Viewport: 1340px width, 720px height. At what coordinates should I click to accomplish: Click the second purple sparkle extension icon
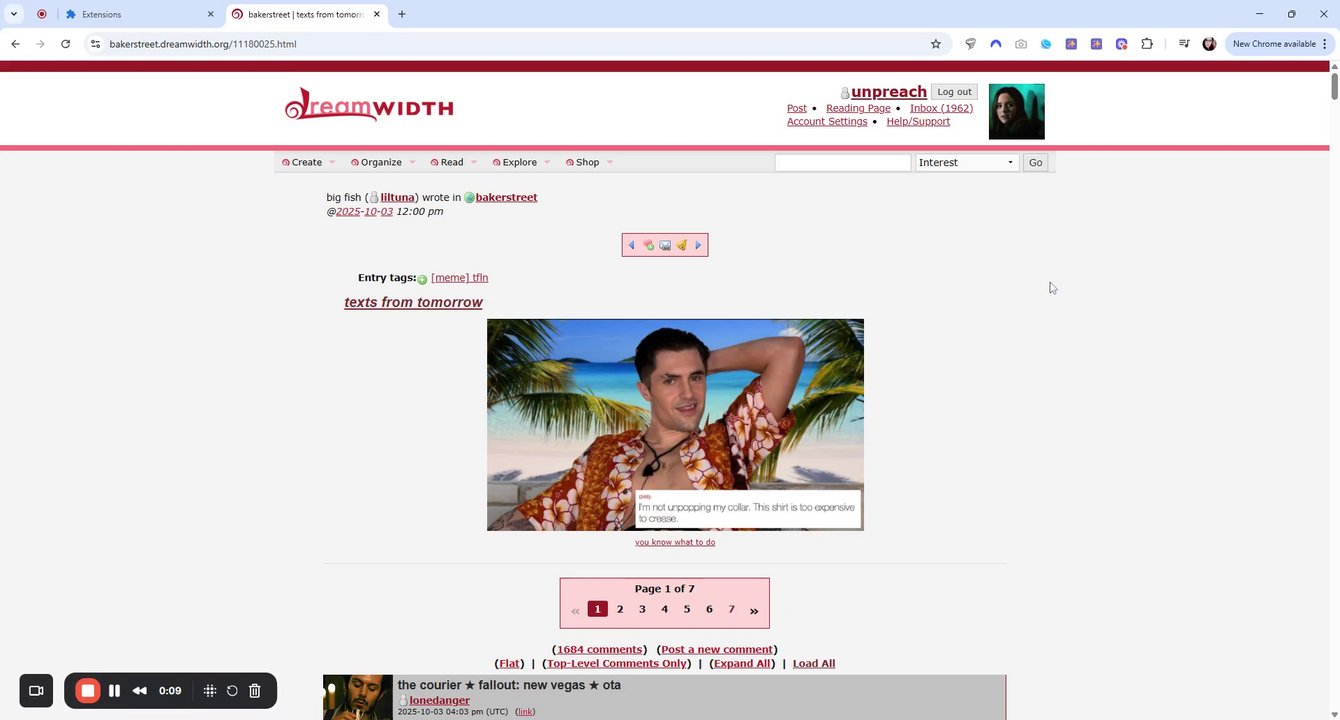[x=1096, y=44]
